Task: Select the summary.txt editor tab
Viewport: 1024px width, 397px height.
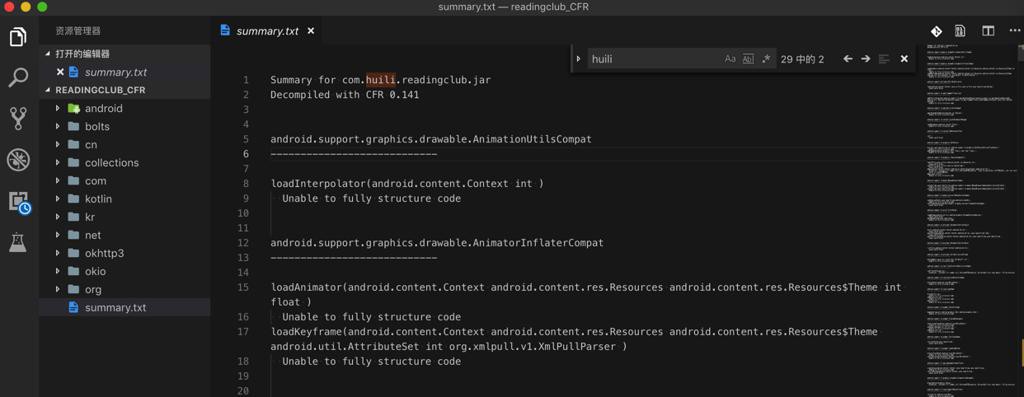Action: 267,31
